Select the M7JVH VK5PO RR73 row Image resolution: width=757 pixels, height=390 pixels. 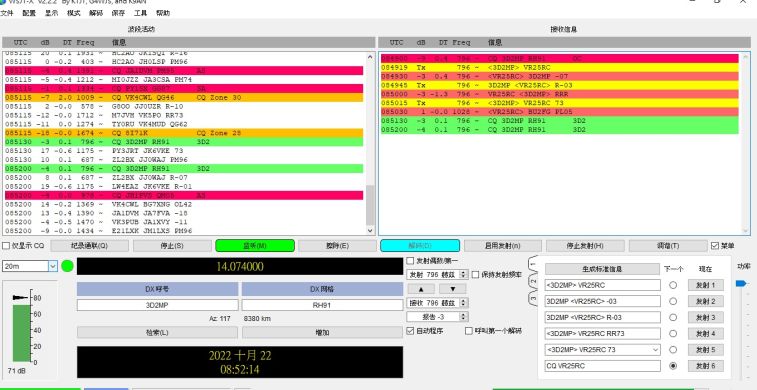[184, 115]
